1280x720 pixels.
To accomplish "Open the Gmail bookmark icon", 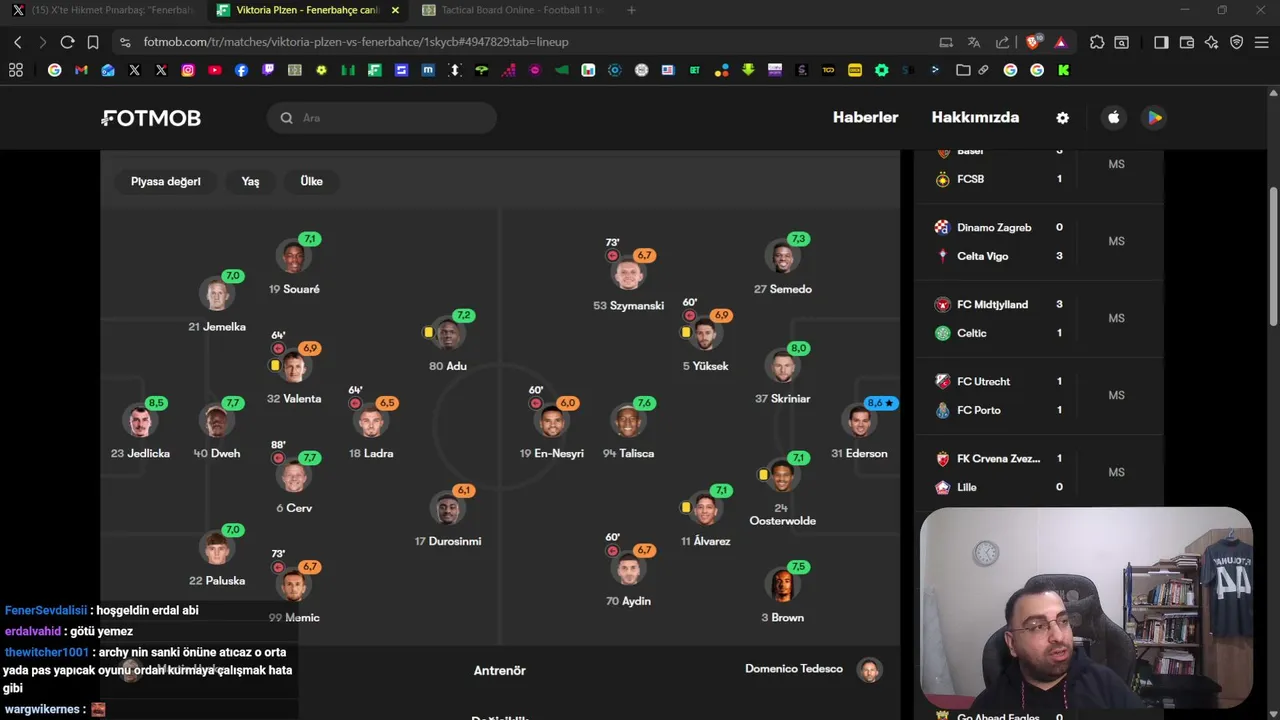I will (x=81, y=70).
